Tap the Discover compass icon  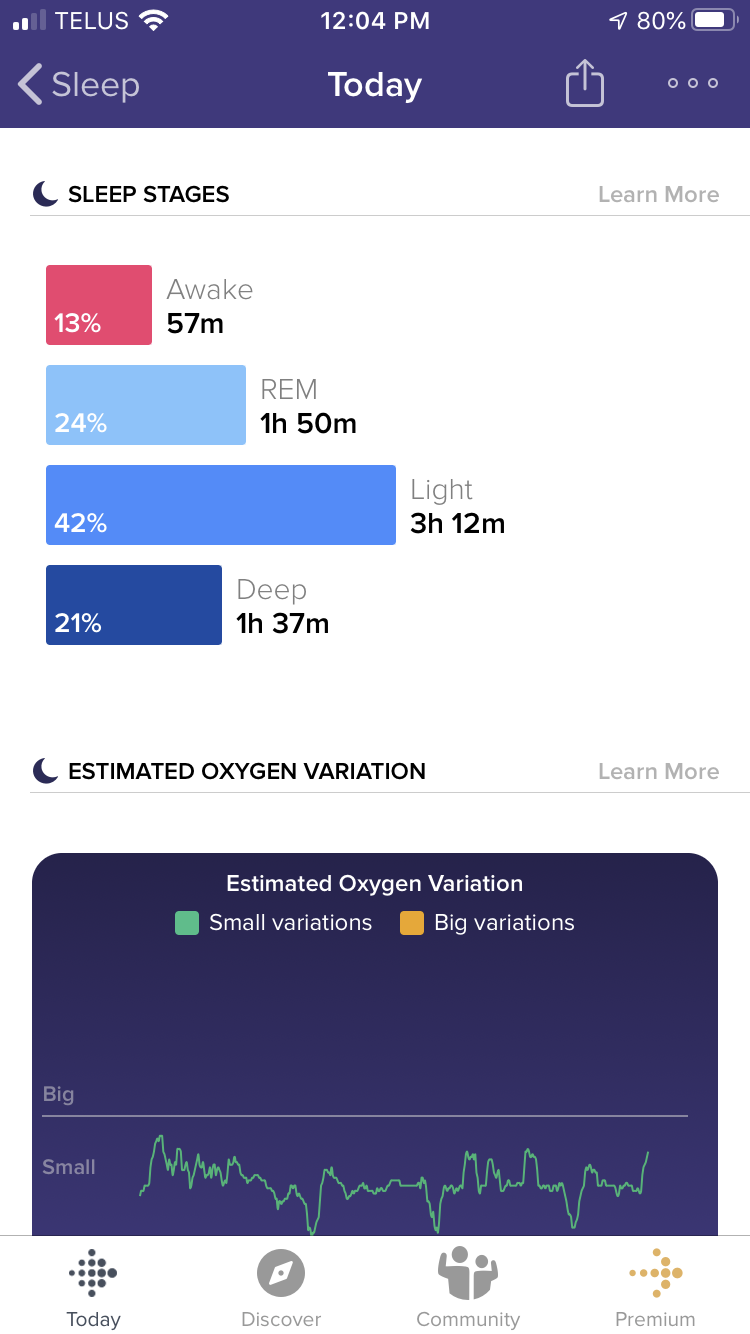(281, 1273)
